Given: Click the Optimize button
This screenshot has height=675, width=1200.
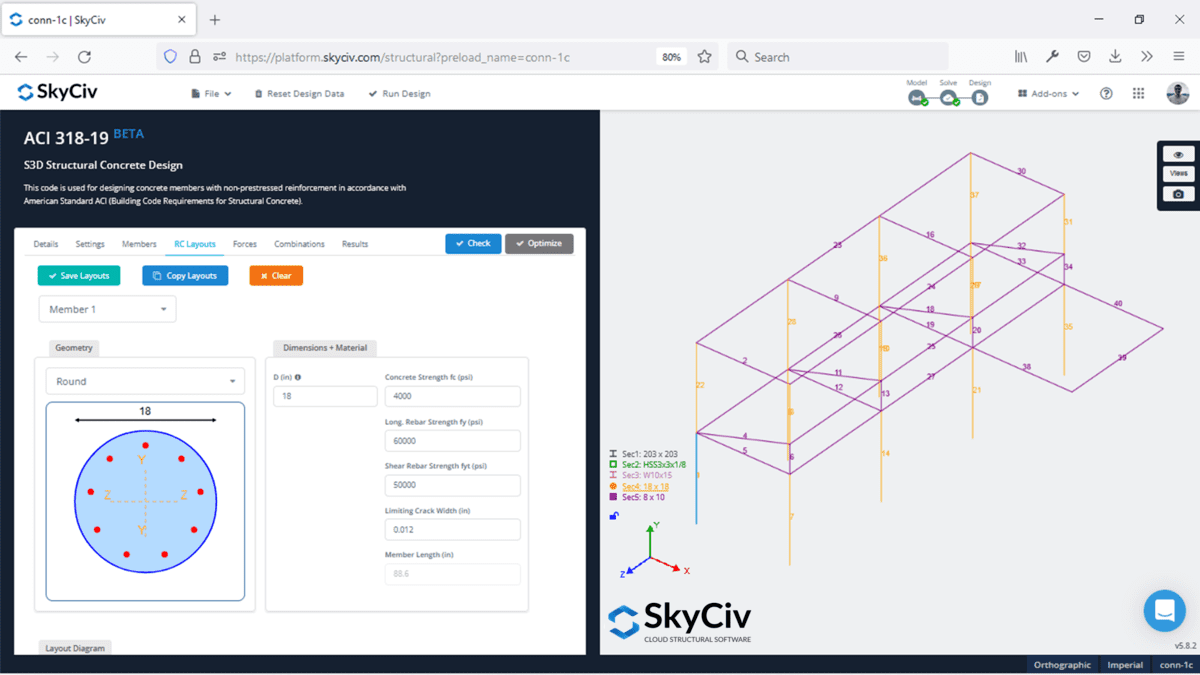Looking at the screenshot, I should pos(539,243).
